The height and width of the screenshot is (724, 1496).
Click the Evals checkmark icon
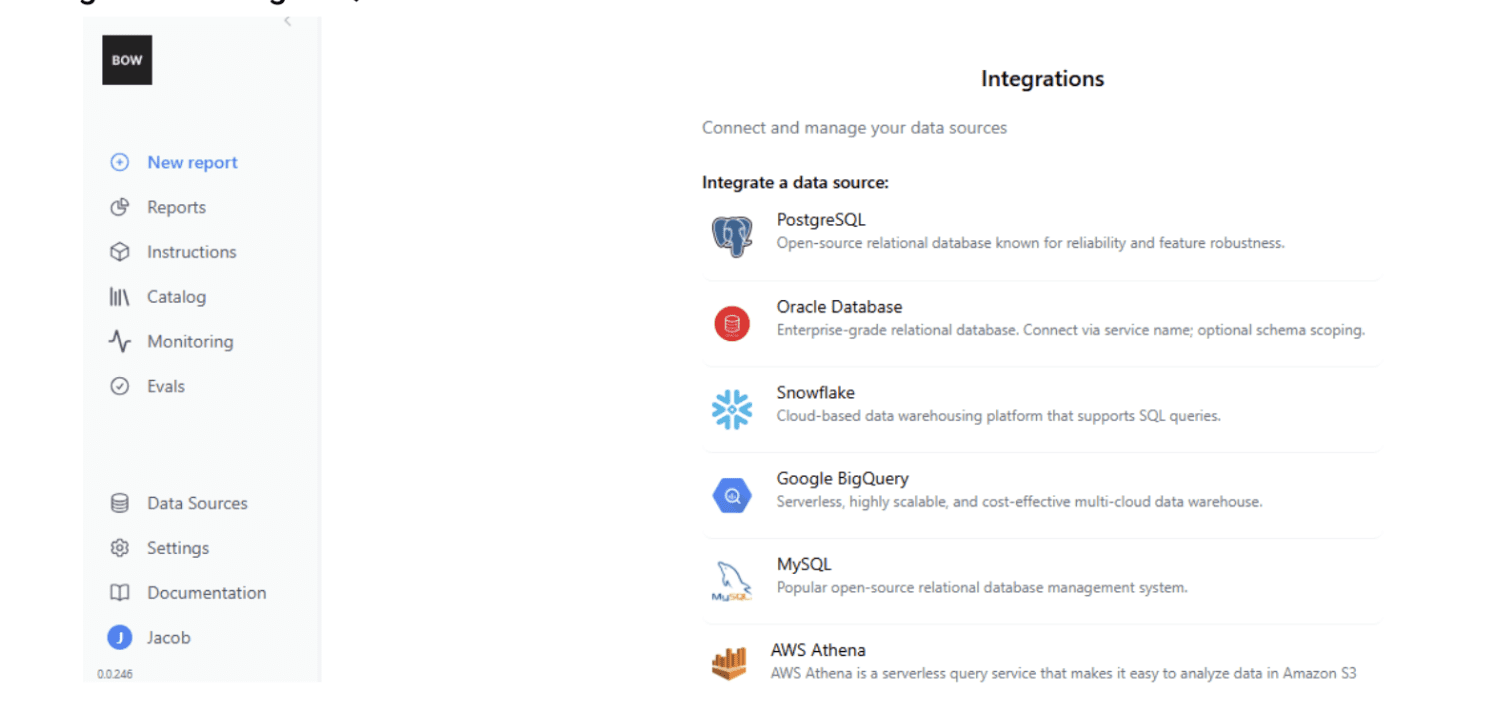pos(120,386)
